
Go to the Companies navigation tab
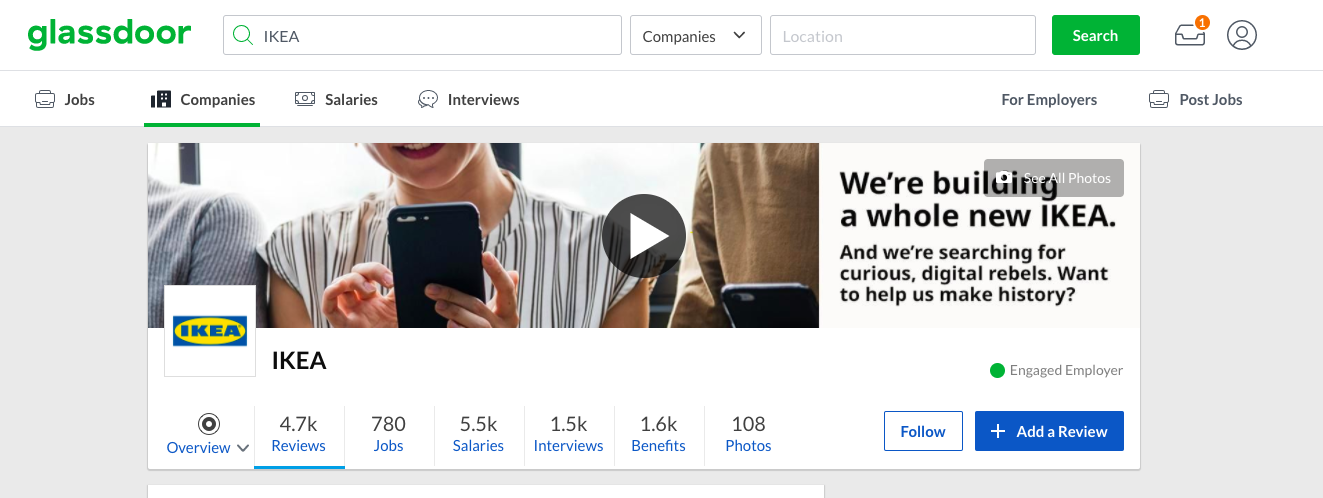coord(203,99)
